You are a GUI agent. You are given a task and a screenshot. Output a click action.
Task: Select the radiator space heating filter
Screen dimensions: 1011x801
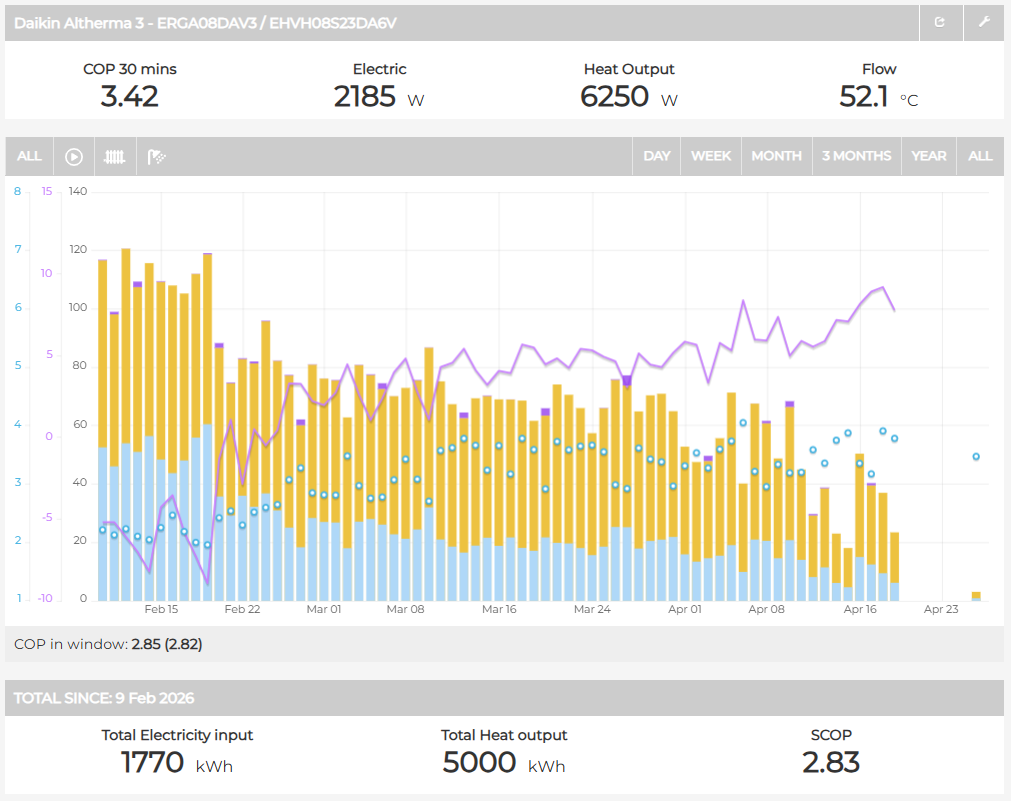tap(116, 156)
